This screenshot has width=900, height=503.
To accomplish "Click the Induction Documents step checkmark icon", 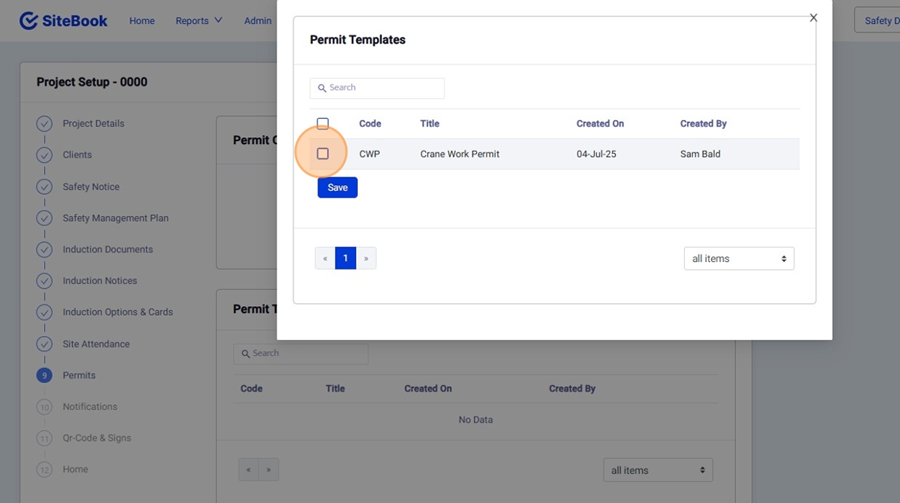I will tap(44, 250).
